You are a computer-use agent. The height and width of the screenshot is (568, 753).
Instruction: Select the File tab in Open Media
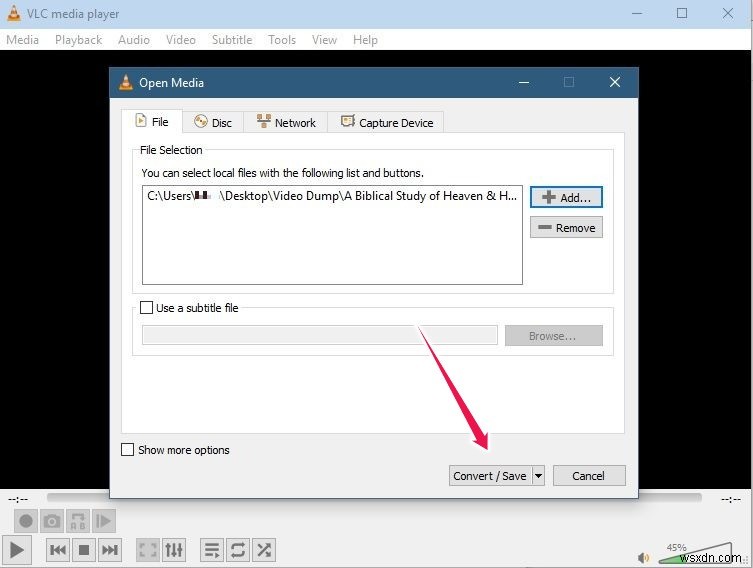point(152,121)
